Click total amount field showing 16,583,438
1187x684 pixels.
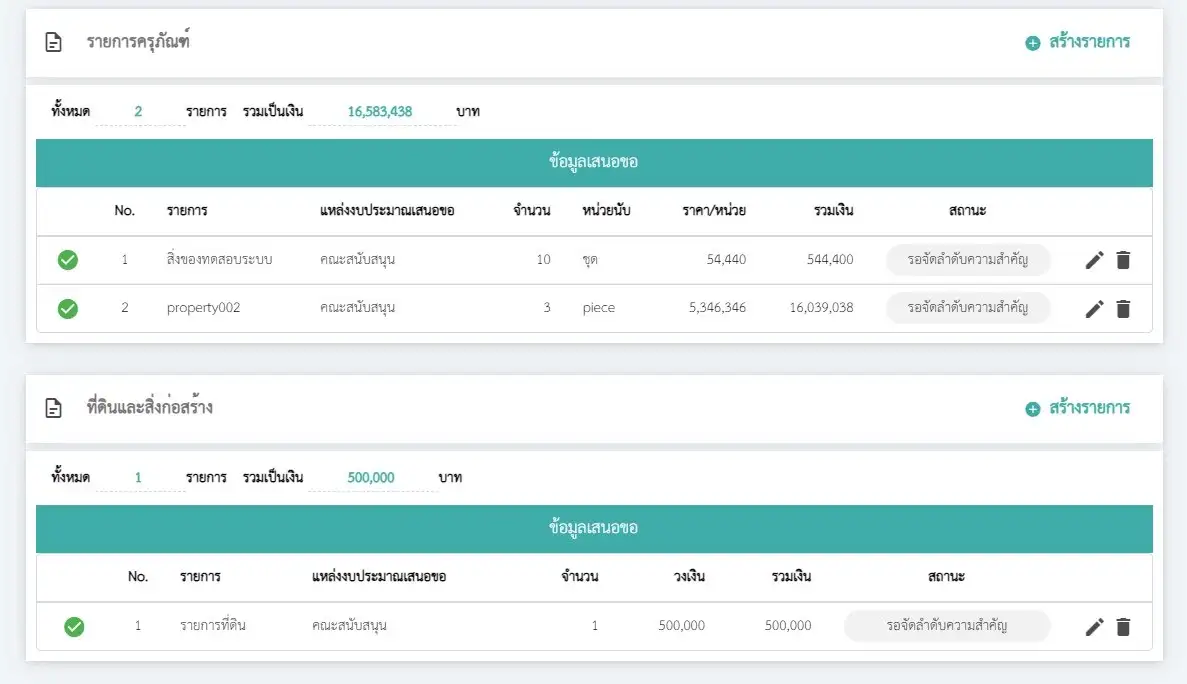[x=380, y=111]
